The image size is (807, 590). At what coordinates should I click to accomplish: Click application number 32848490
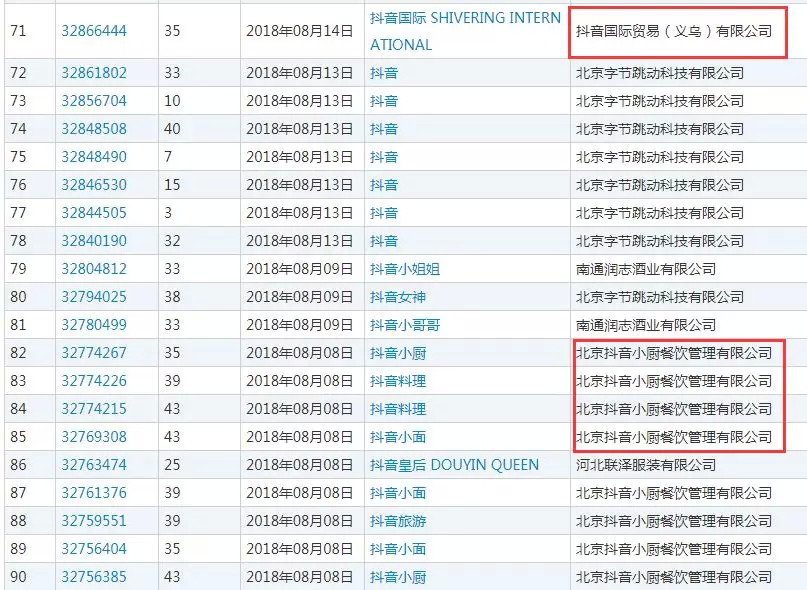(x=94, y=157)
